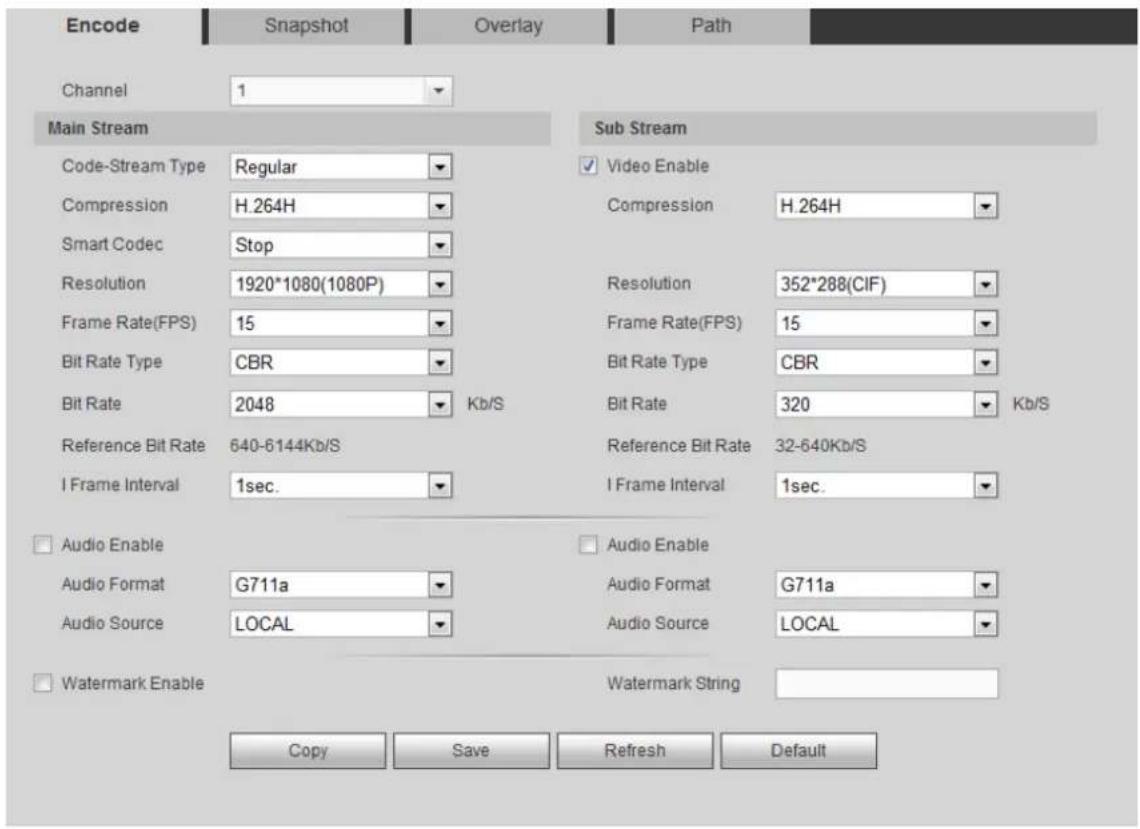
Task: Open Sub Stream Bit Rate 320 dropdown
Action: 886,404
